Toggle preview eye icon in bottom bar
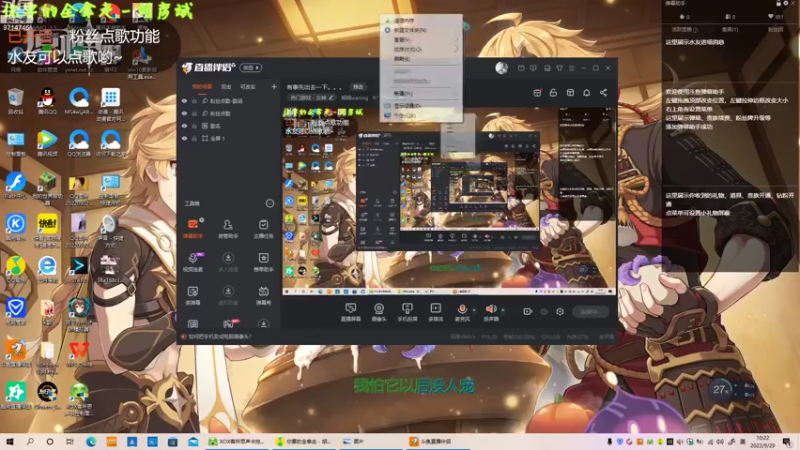 point(544,311)
